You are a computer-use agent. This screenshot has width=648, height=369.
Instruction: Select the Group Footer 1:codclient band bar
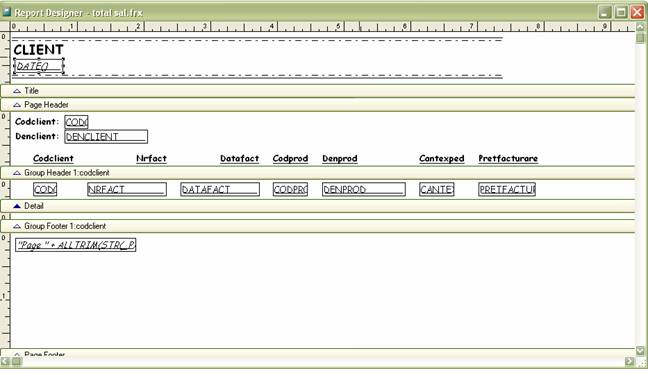(x=318, y=226)
